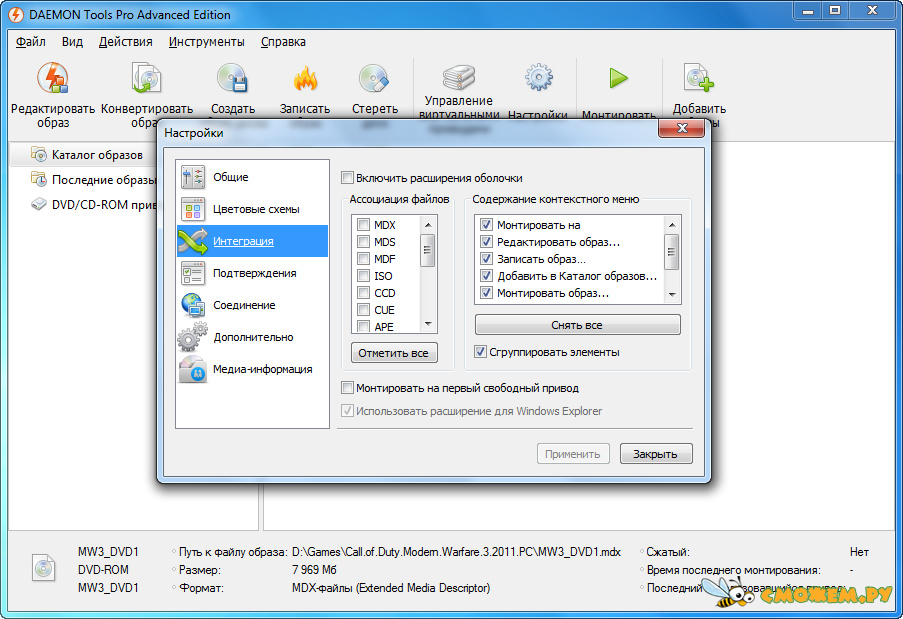Click the Отметить все button

(394, 352)
